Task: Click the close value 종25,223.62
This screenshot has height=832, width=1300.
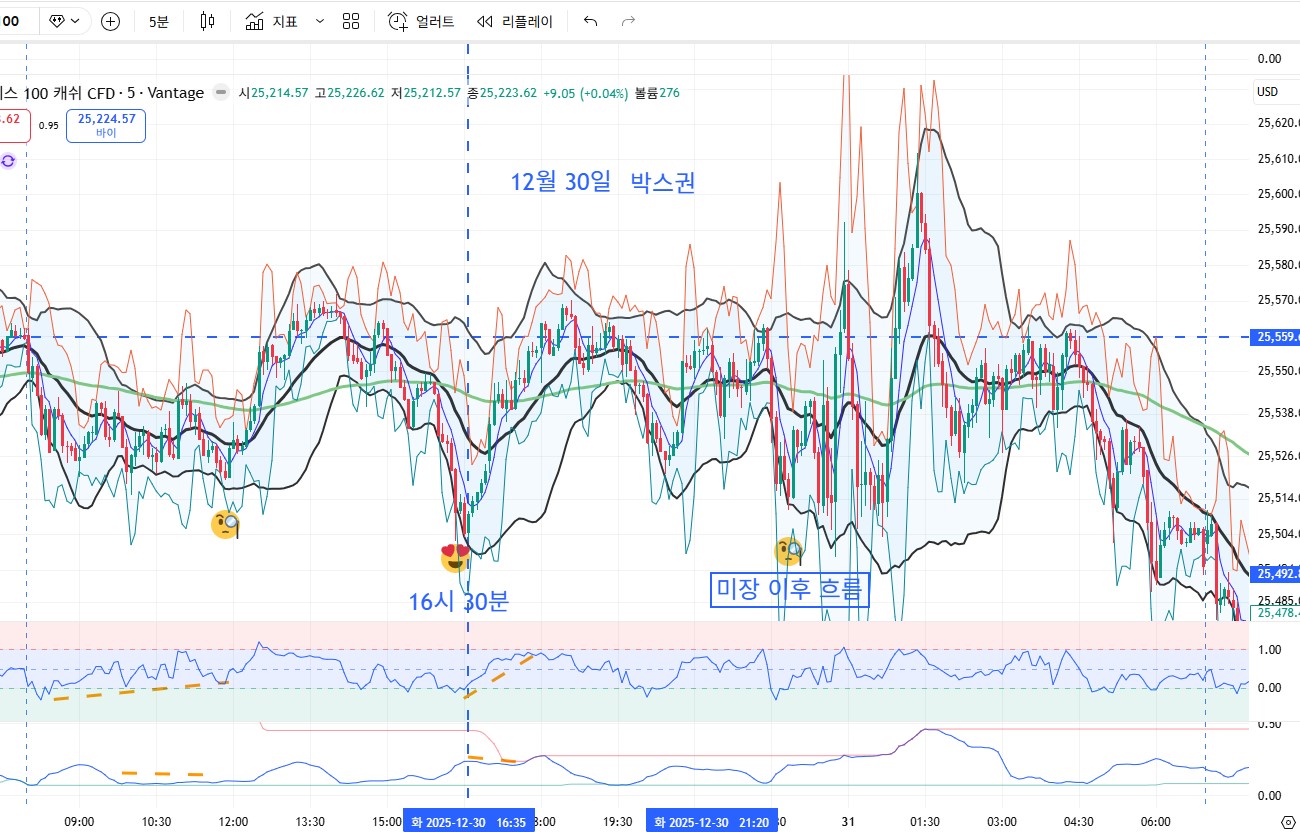Action: tap(502, 93)
